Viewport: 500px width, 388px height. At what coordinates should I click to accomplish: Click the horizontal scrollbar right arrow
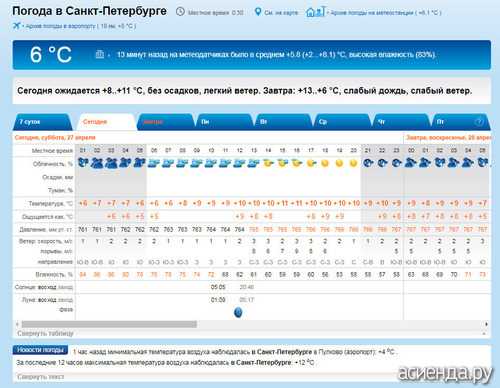tap(486, 324)
